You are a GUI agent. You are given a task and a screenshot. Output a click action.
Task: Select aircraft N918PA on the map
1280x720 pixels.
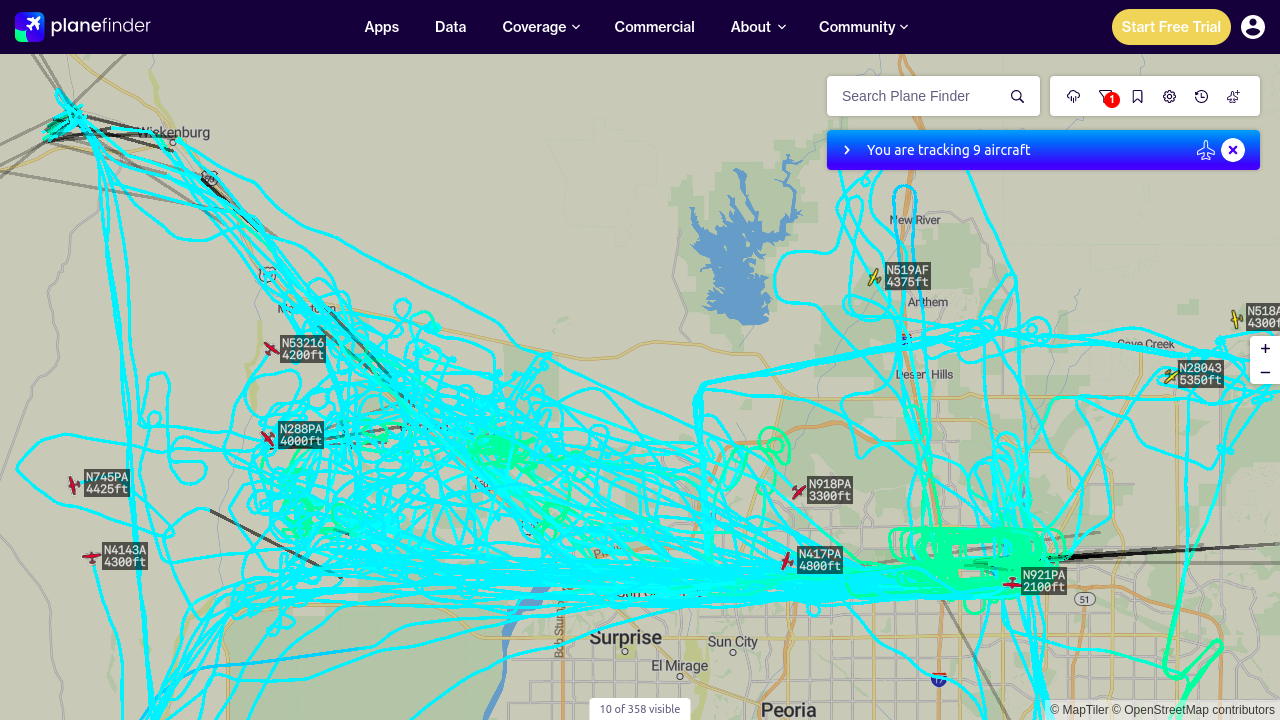pyautogui.click(x=799, y=492)
